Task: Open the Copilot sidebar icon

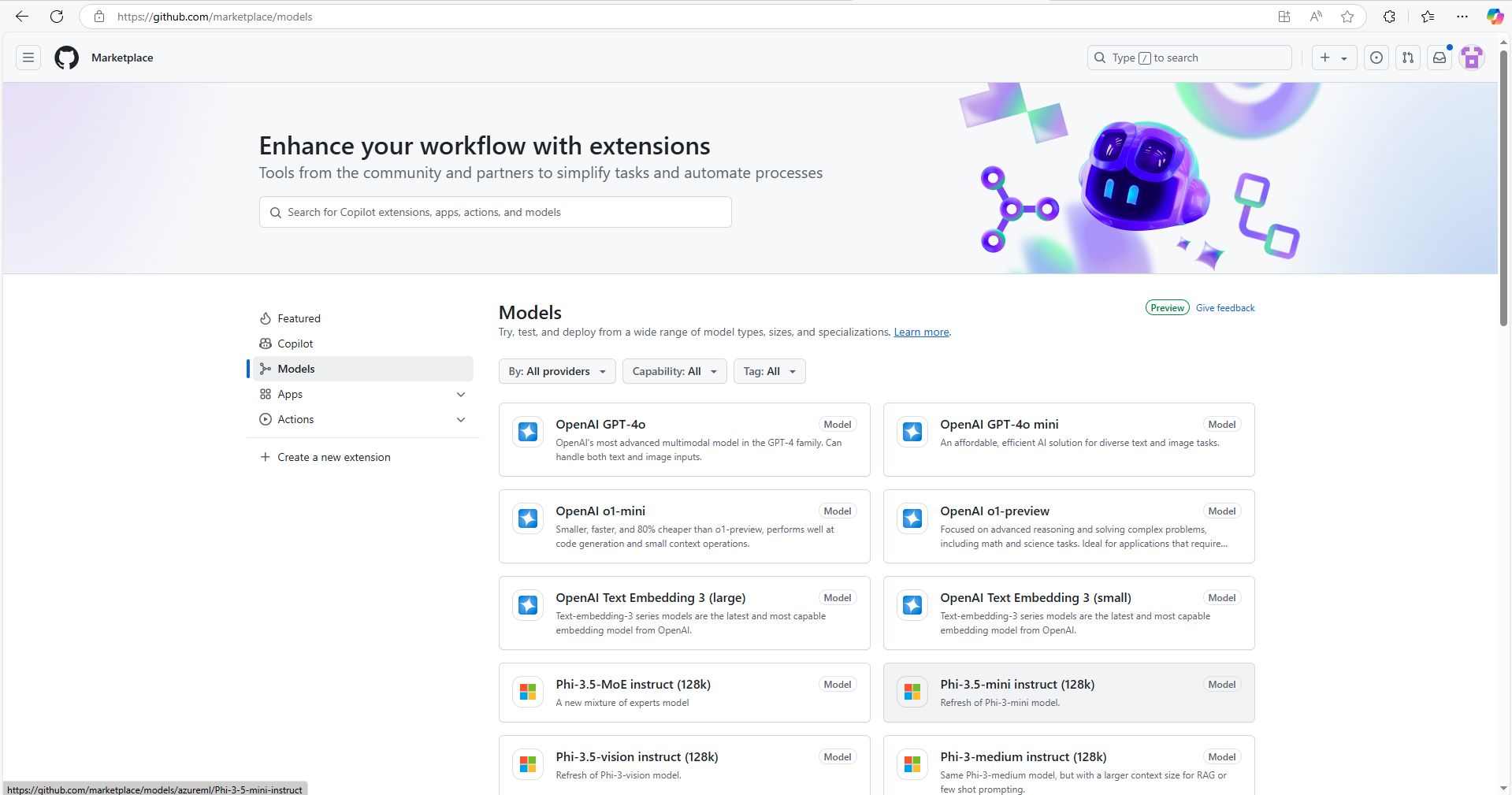Action: click(x=1495, y=17)
